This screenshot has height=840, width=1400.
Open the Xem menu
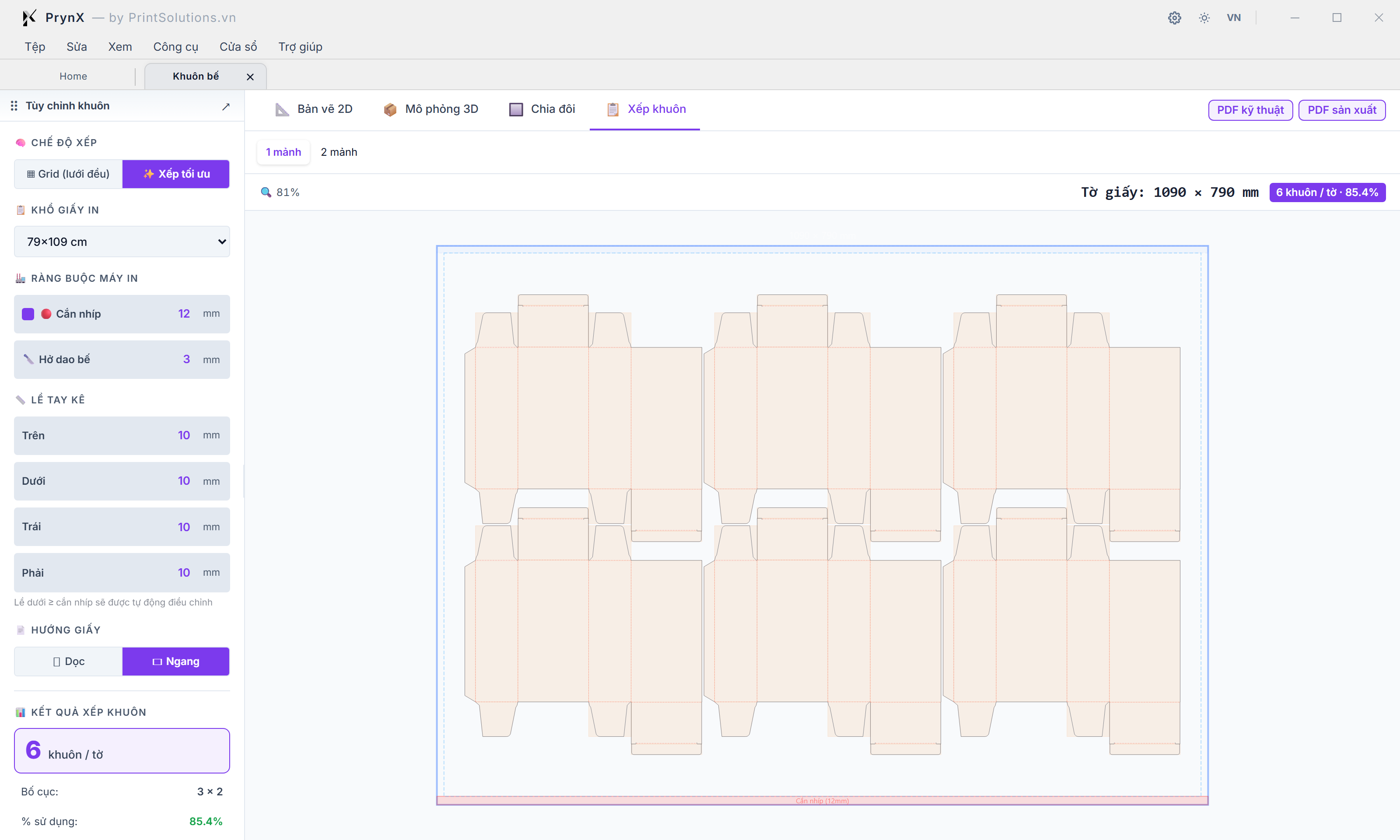coord(120,47)
